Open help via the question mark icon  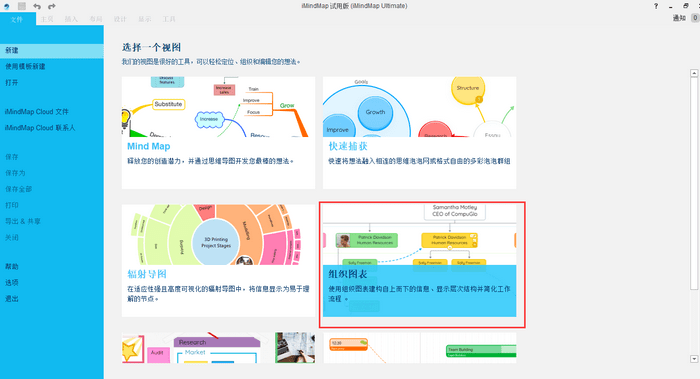(656, 6)
